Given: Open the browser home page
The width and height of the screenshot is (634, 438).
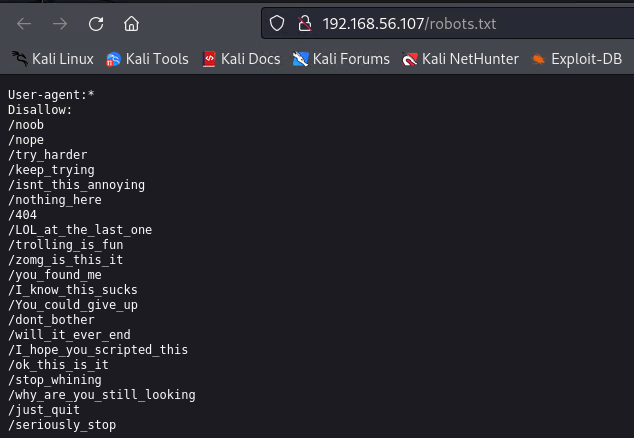Looking at the screenshot, I should pyautogui.click(x=131, y=23).
